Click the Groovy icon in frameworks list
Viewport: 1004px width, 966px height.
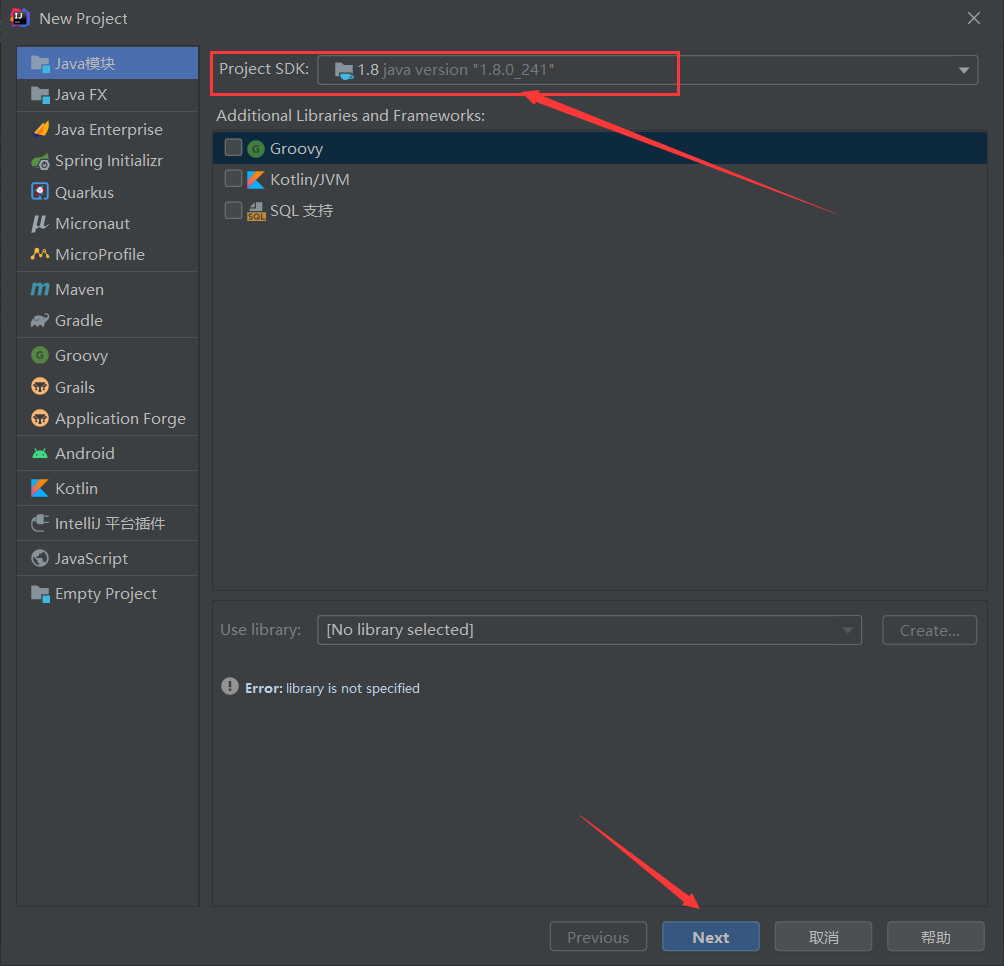pyautogui.click(x=255, y=149)
